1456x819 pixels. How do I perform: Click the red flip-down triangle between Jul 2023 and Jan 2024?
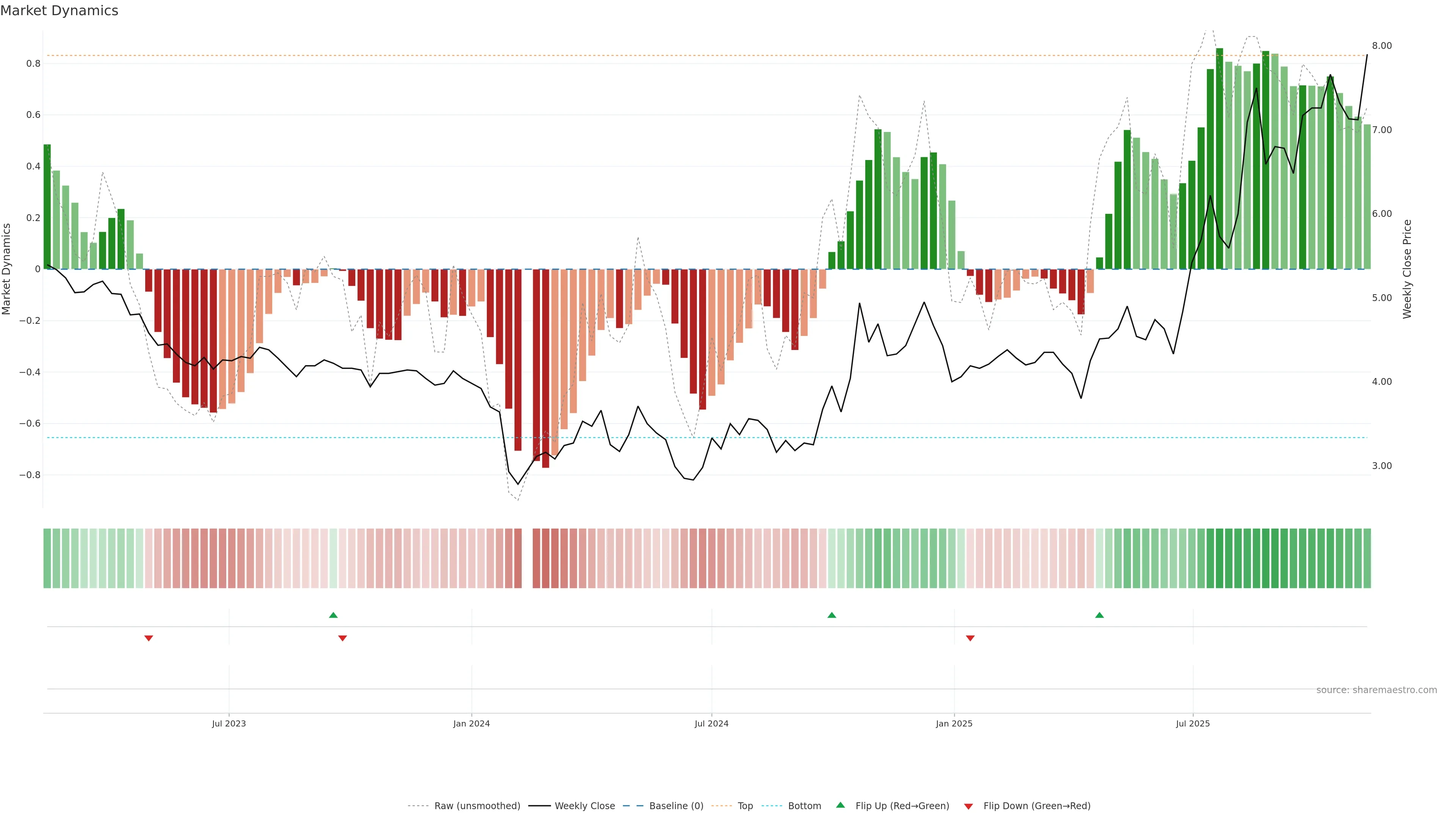[x=342, y=638]
